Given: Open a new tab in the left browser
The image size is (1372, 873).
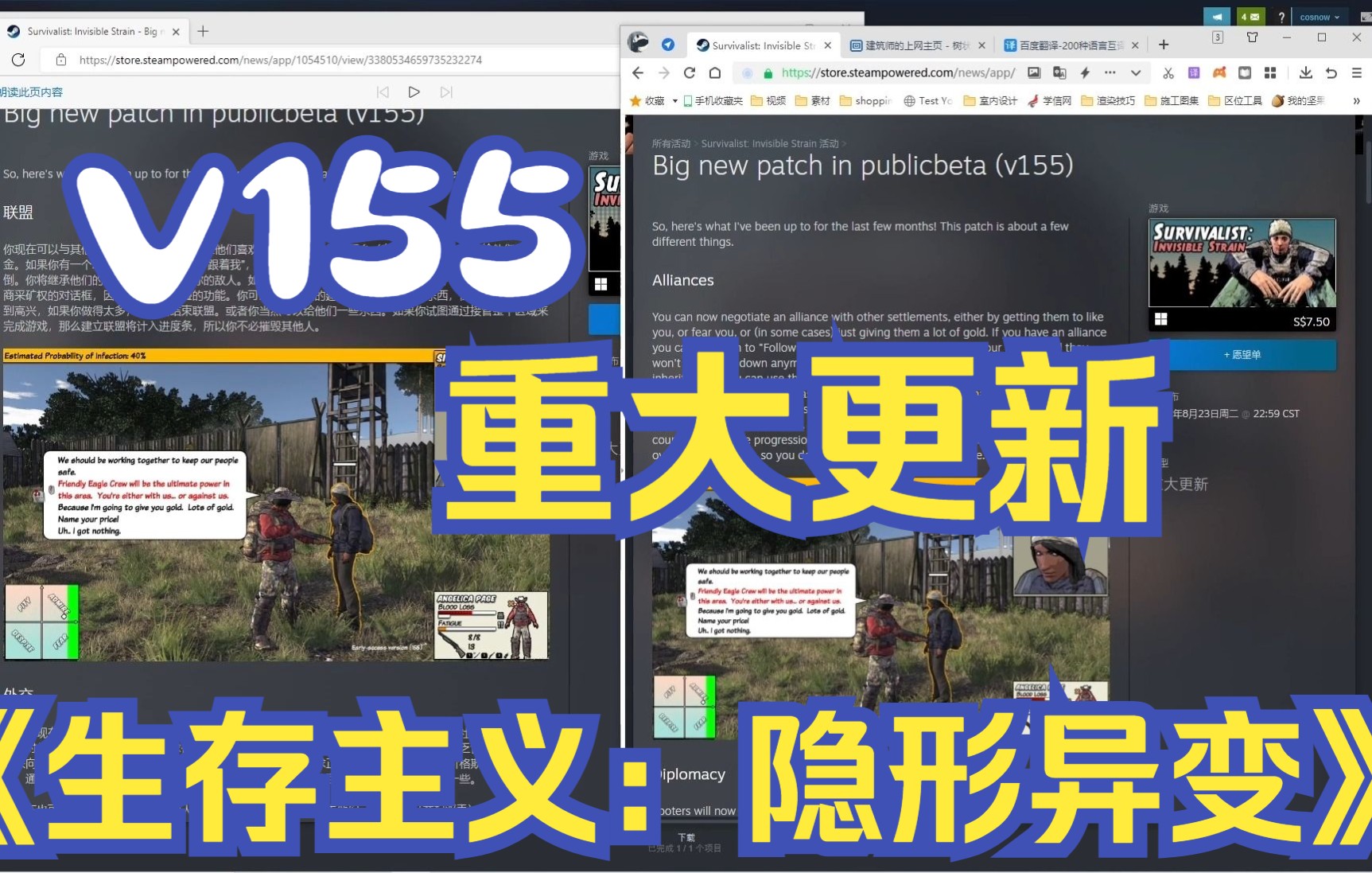Looking at the screenshot, I should 203,31.
